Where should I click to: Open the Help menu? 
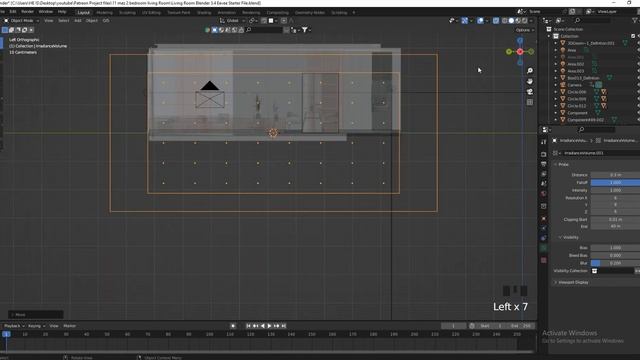pos(62,12)
